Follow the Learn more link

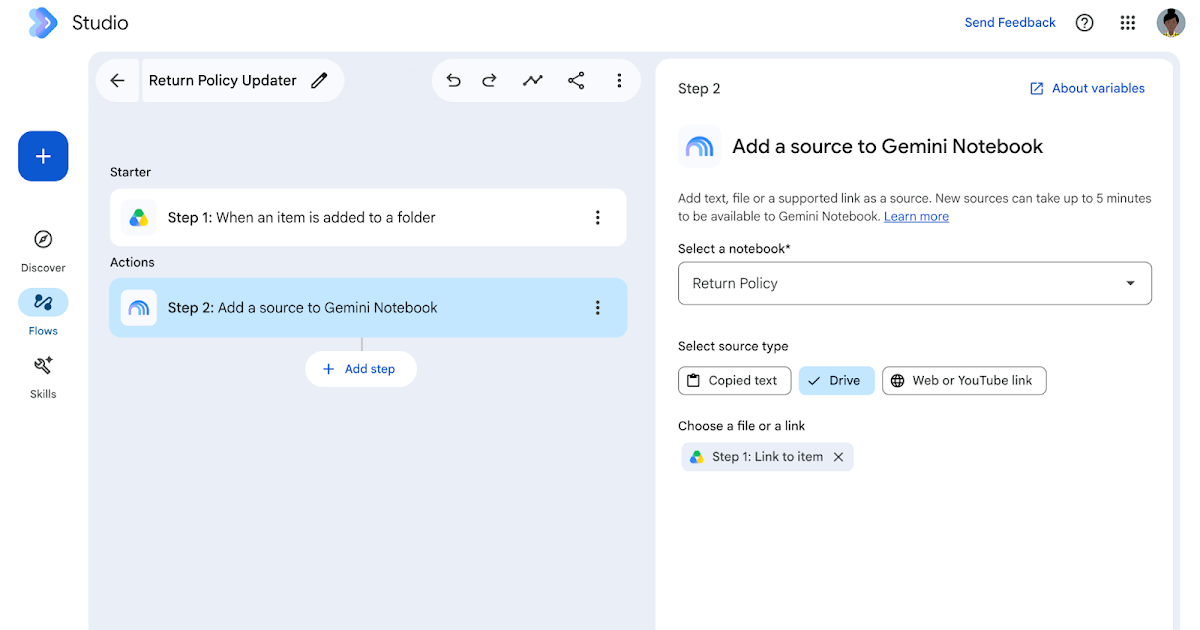pyautogui.click(x=916, y=217)
